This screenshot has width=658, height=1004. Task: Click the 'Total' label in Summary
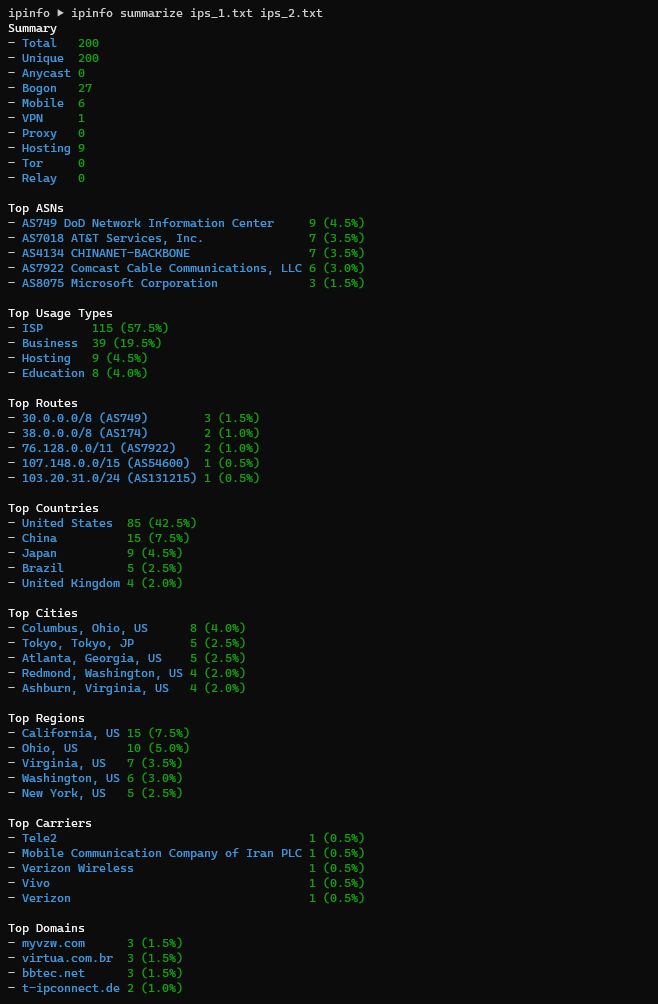coord(39,43)
